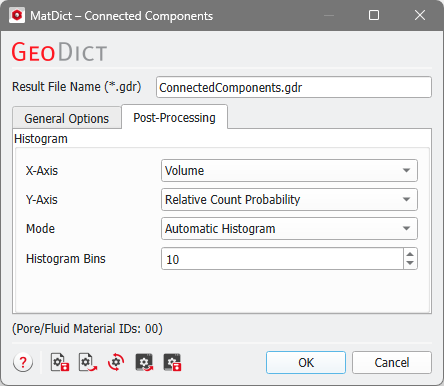The height and width of the screenshot is (386, 444).
Task: Increase Histogram Bins with up arrow
Action: [410, 254]
